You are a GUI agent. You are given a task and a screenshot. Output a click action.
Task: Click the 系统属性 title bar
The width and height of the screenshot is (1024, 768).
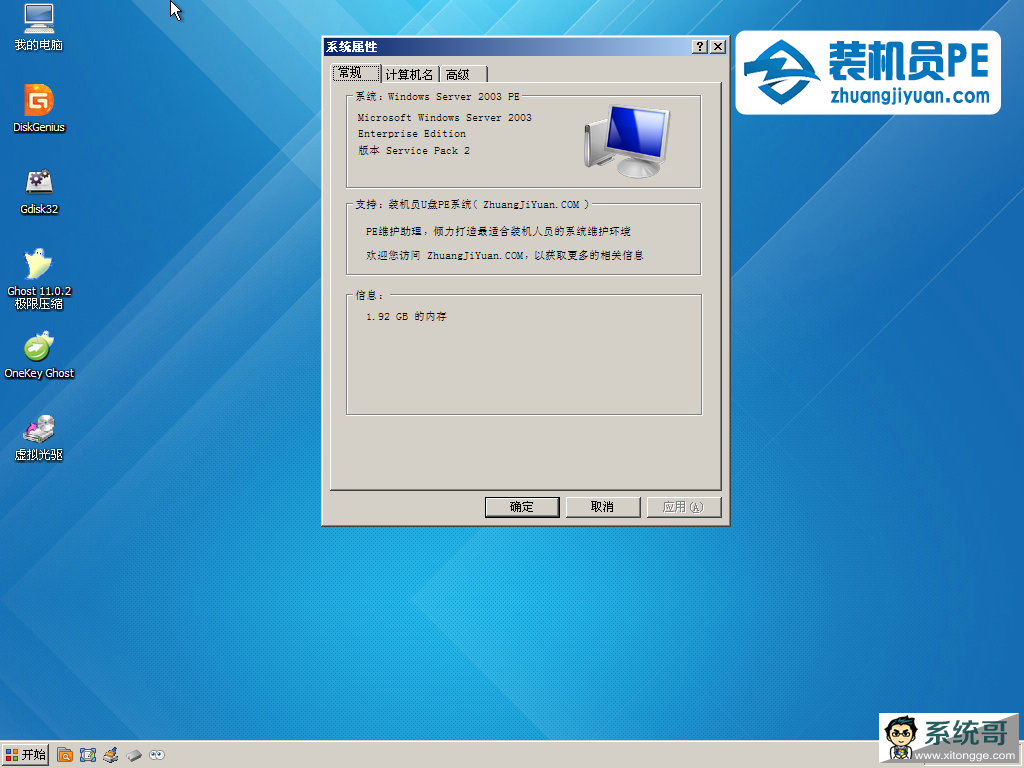(506, 46)
